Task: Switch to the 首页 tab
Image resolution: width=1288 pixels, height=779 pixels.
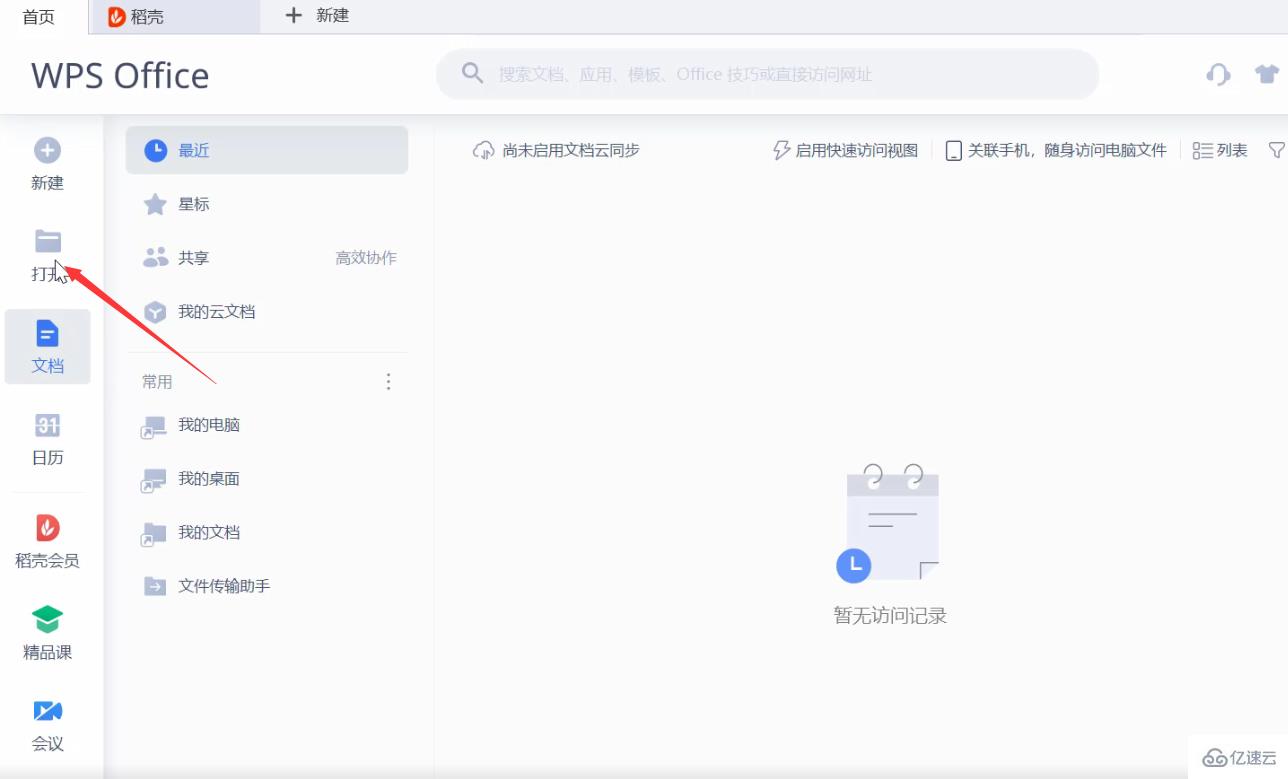Action: (x=39, y=16)
